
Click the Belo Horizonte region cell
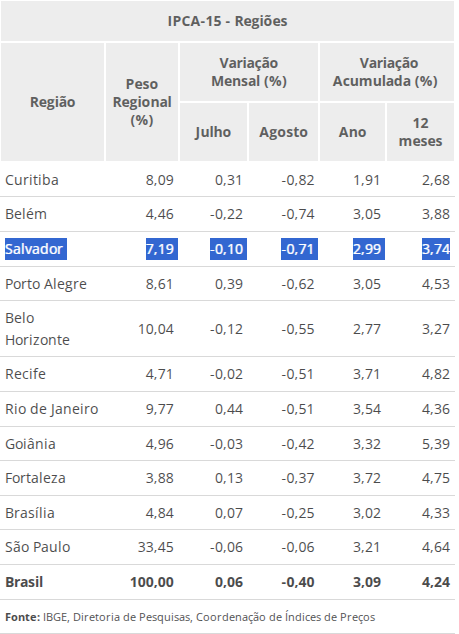pos(37,329)
